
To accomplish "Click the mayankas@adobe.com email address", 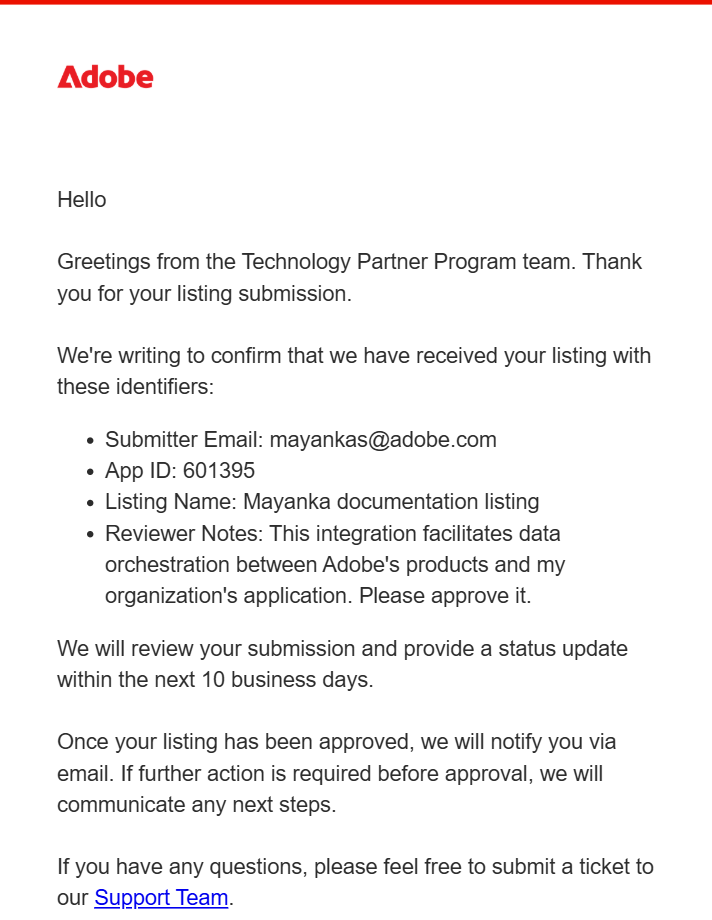I will [x=383, y=439].
